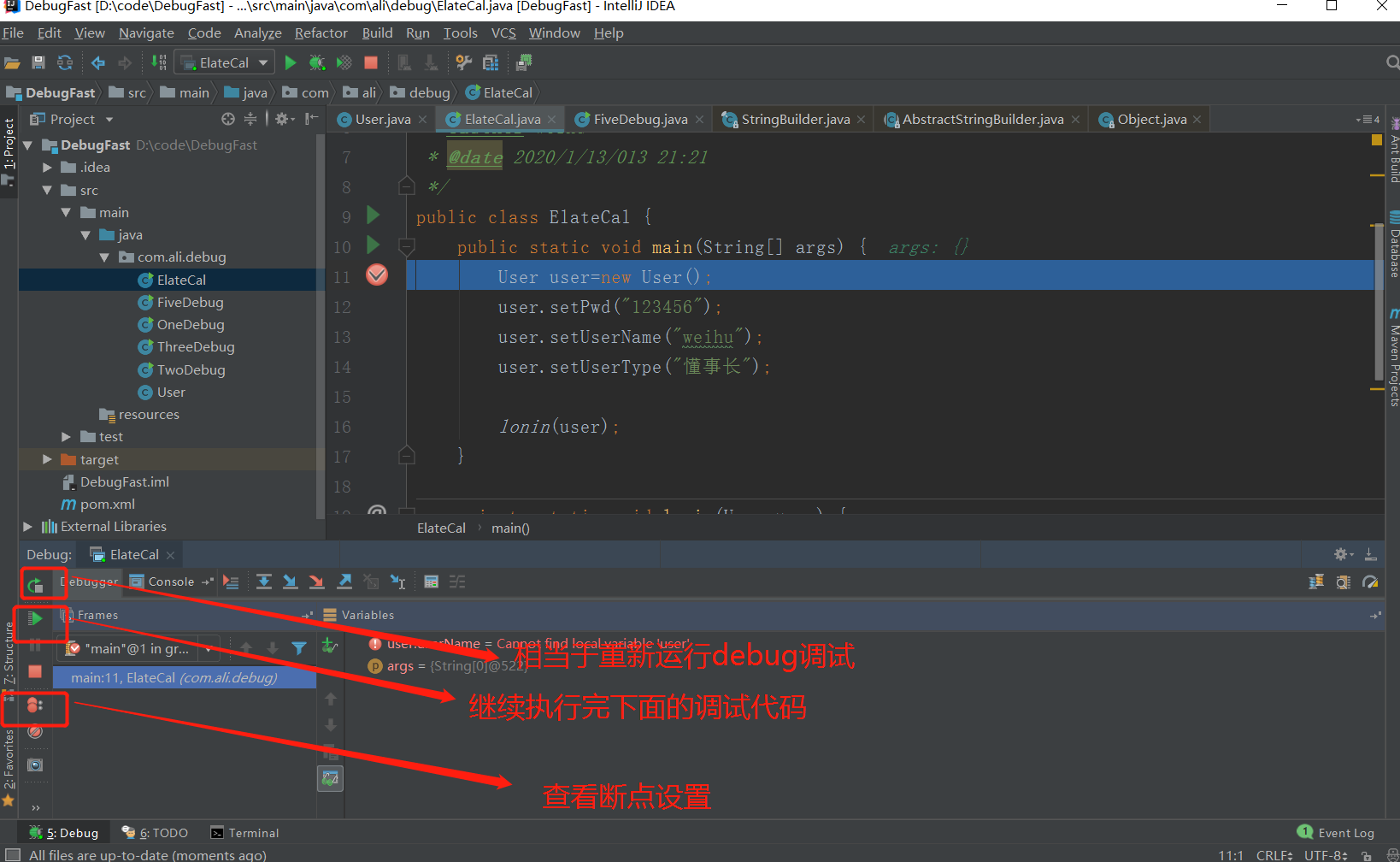
Task: Expand the test folder
Action: coord(67,437)
